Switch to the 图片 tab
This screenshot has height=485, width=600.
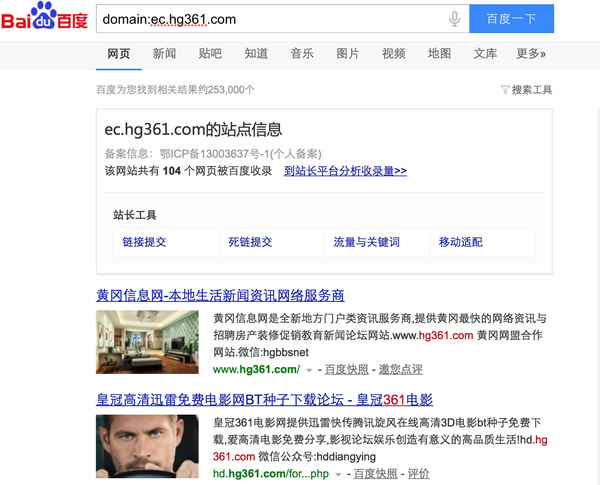click(347, 54)
